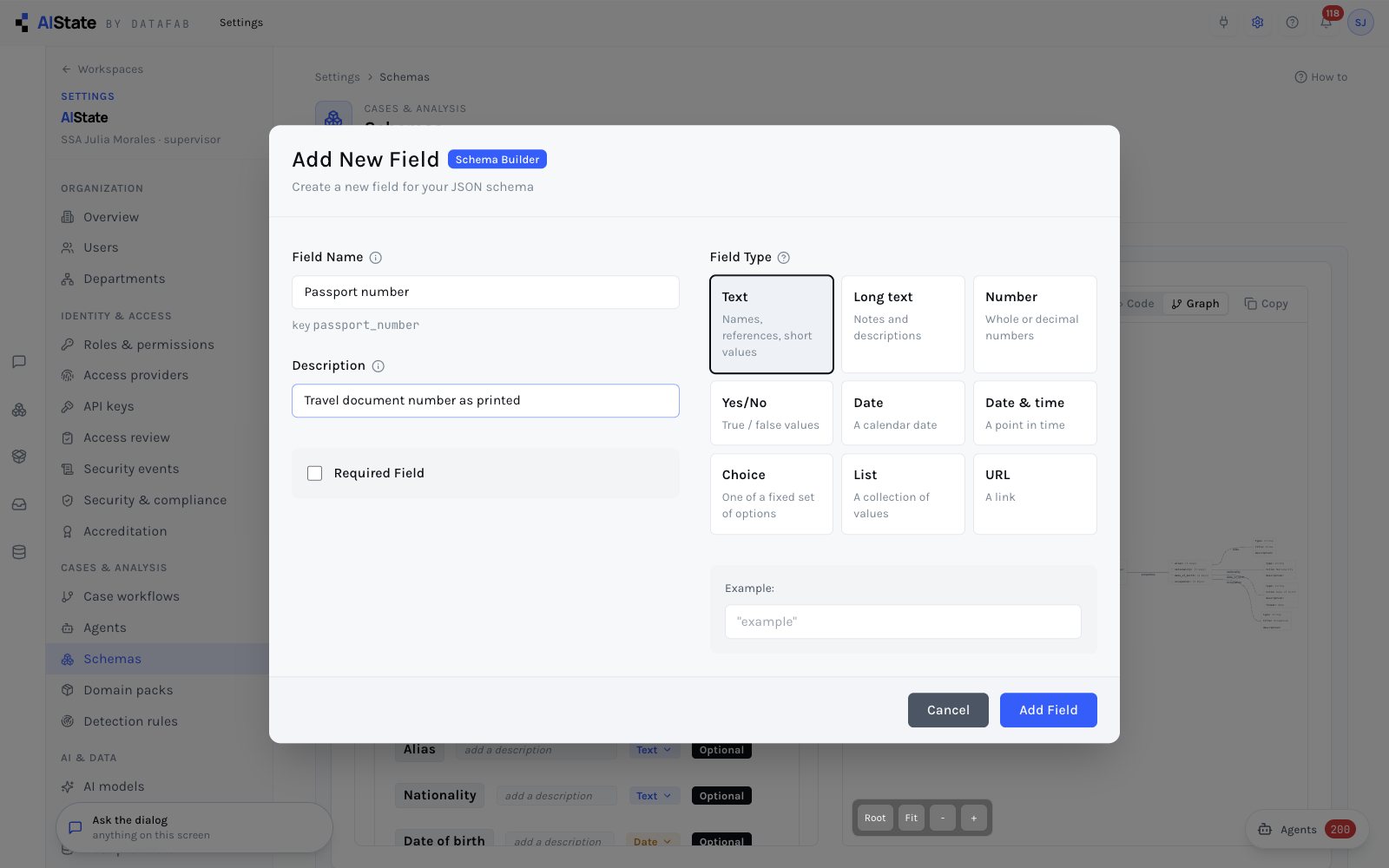Viewport: 1389px width, 868px height.
Task: Click the Copy button
Action: tap(1266, 304)
